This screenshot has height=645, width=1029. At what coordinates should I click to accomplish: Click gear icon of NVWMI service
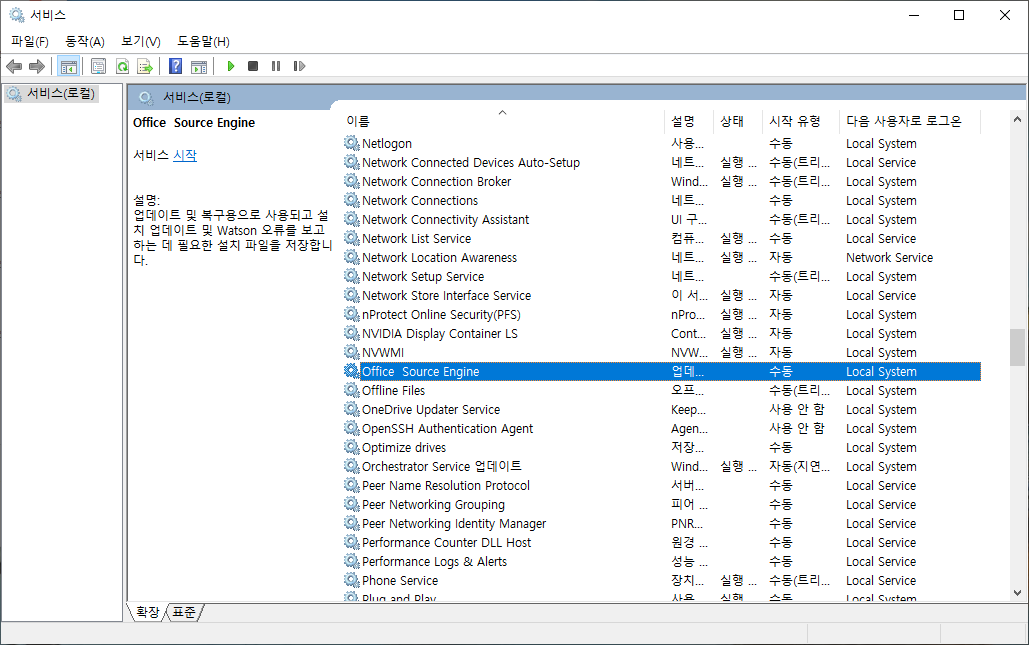(x=352, y=352)
